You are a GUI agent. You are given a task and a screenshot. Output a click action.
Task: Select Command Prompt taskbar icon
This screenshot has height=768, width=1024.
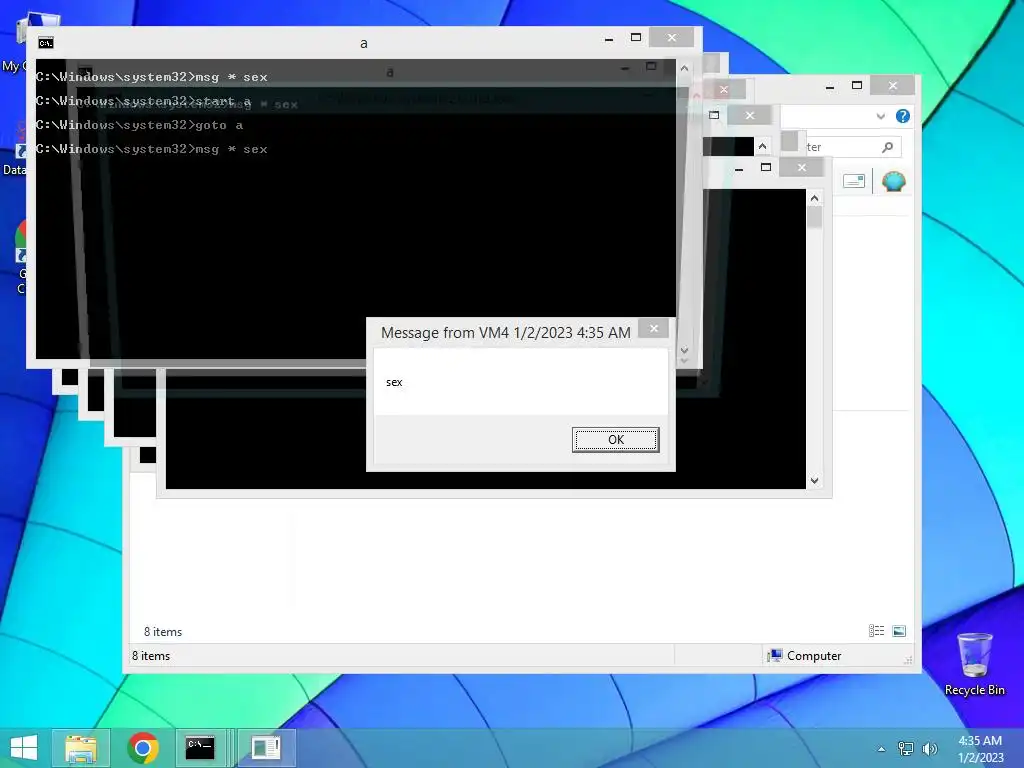[200, 748]
